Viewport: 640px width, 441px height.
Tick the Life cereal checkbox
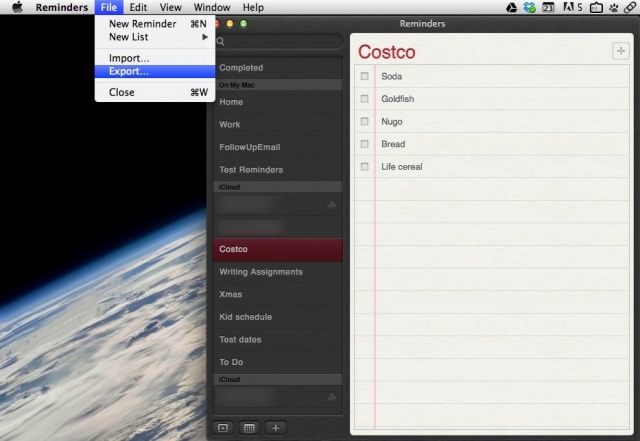(x=364, y=167)
